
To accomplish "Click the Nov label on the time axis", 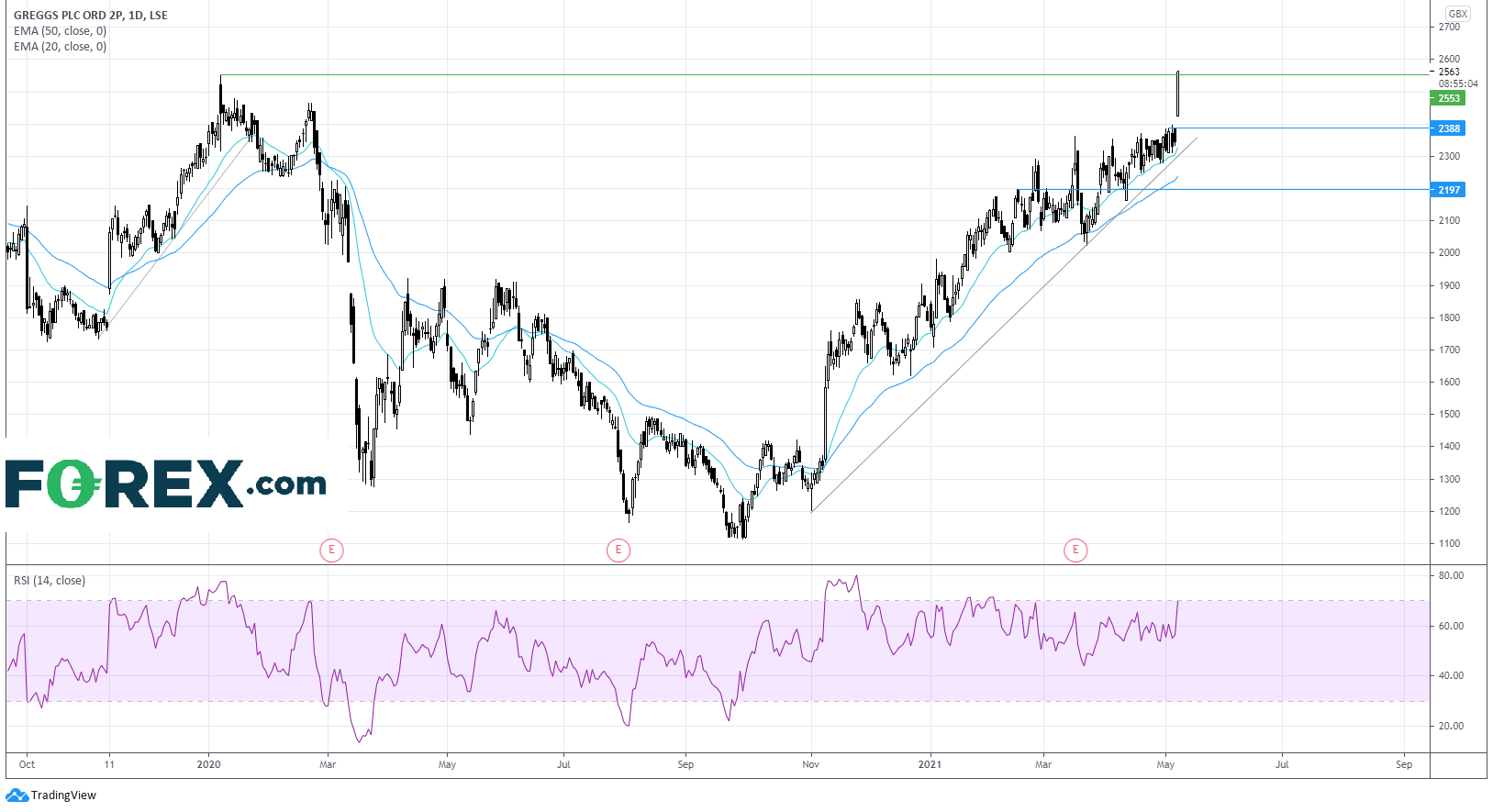I will point(811,764).
